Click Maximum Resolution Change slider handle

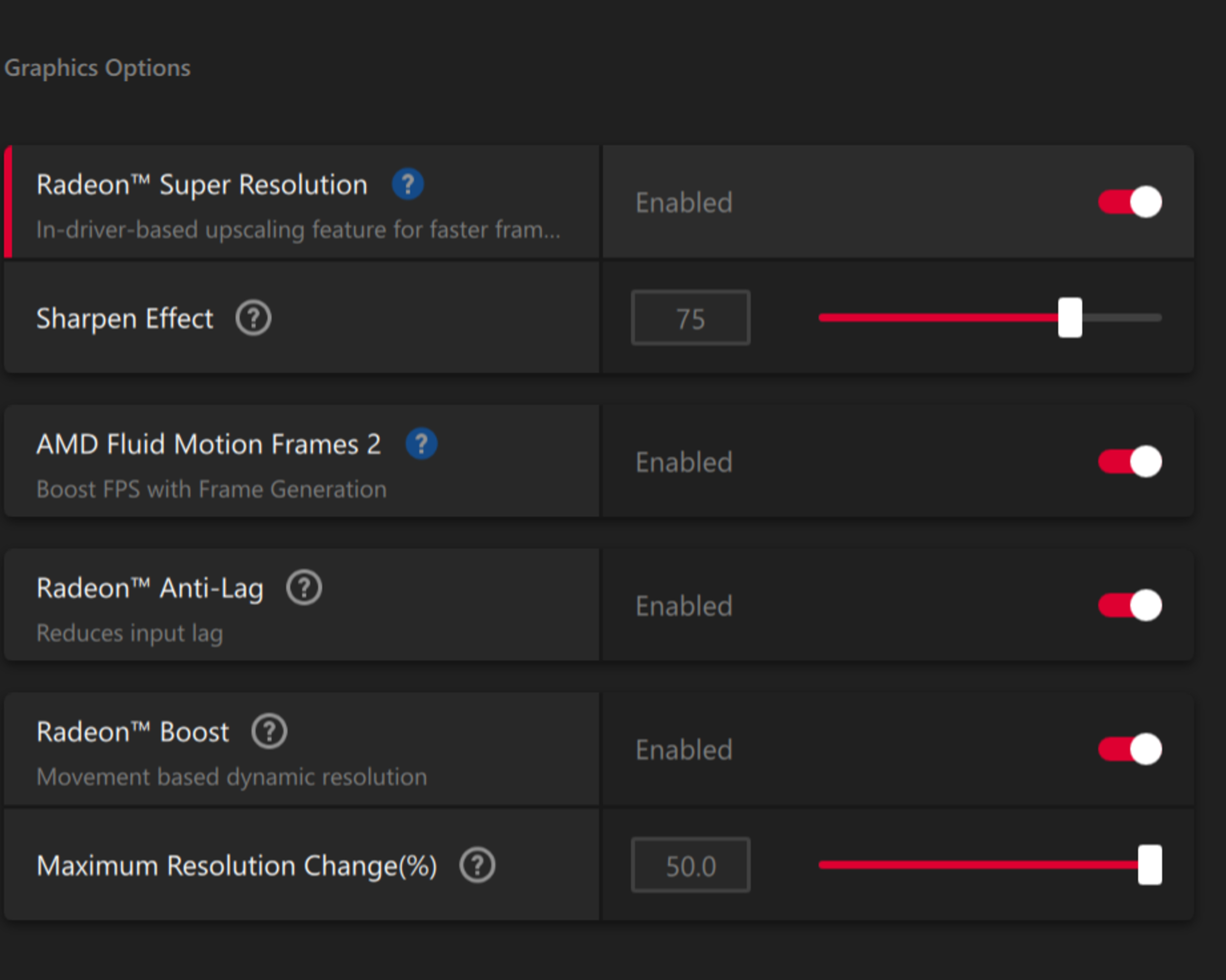tap(1149, 864)
